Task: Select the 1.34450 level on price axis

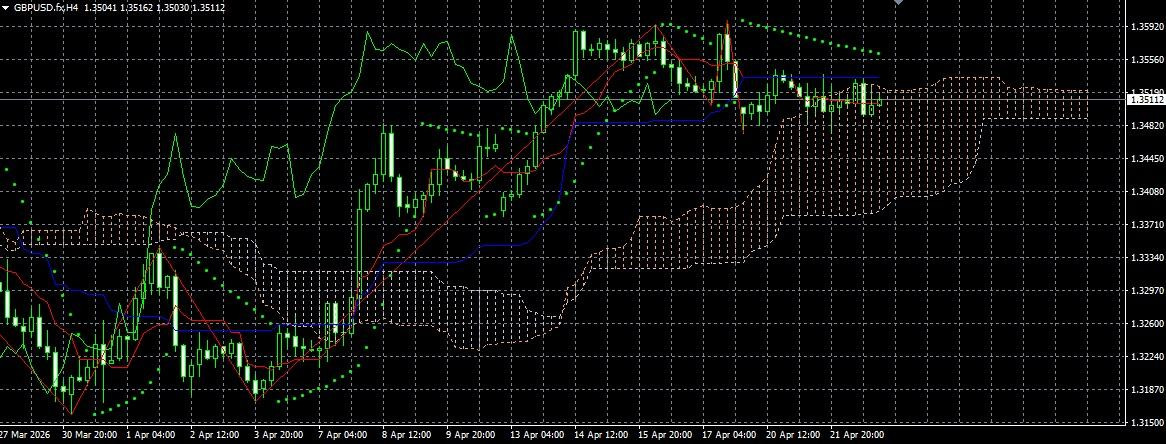Action: point(1142,158)
